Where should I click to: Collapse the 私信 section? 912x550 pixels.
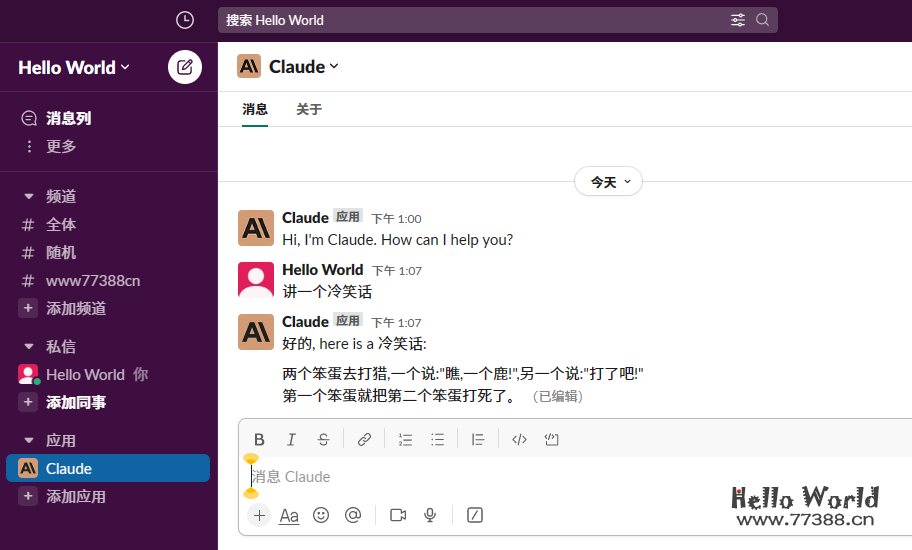point(29,347)
